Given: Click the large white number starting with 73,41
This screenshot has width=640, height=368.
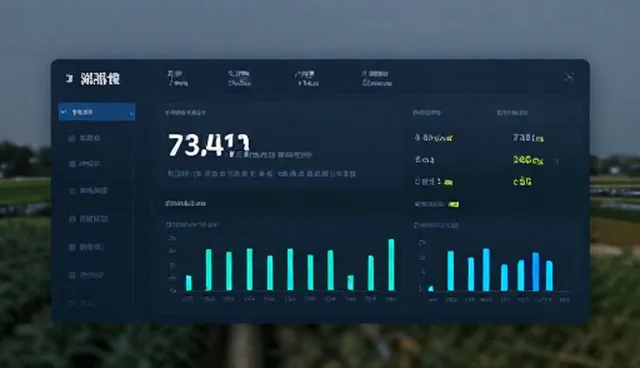Looking at the screenshot, I should pos(209,145).
